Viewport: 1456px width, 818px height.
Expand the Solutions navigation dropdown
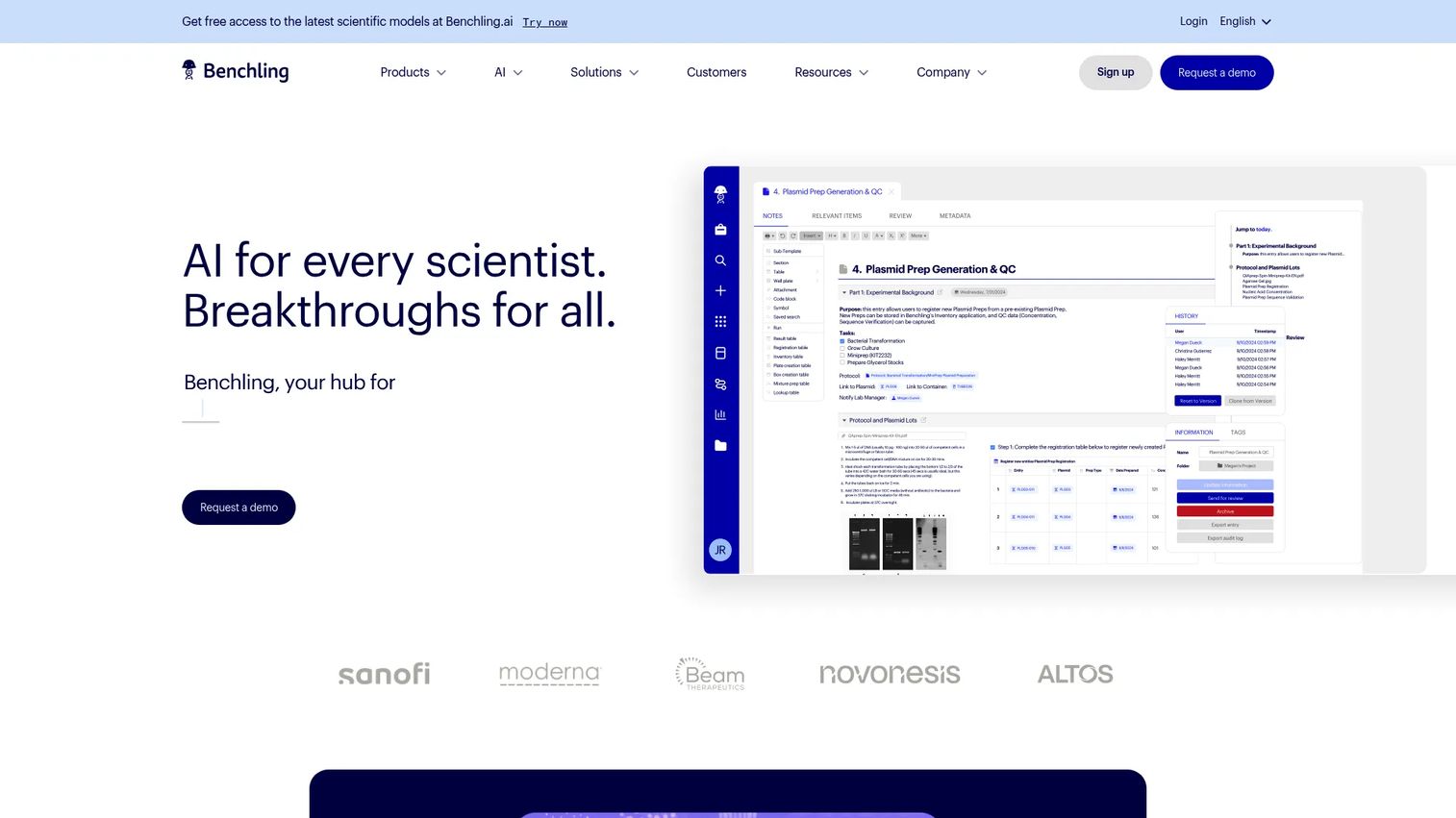[x=605, y=72]
